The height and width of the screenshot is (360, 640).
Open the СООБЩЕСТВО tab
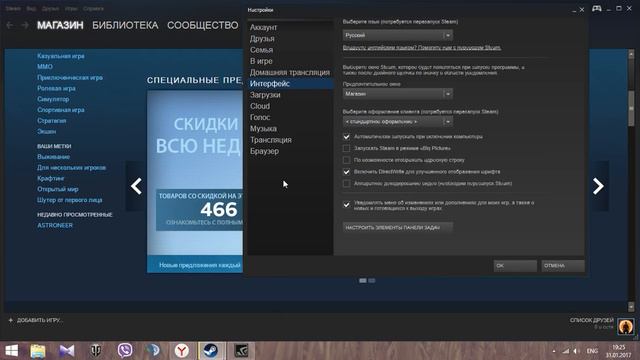coord(202,25)
